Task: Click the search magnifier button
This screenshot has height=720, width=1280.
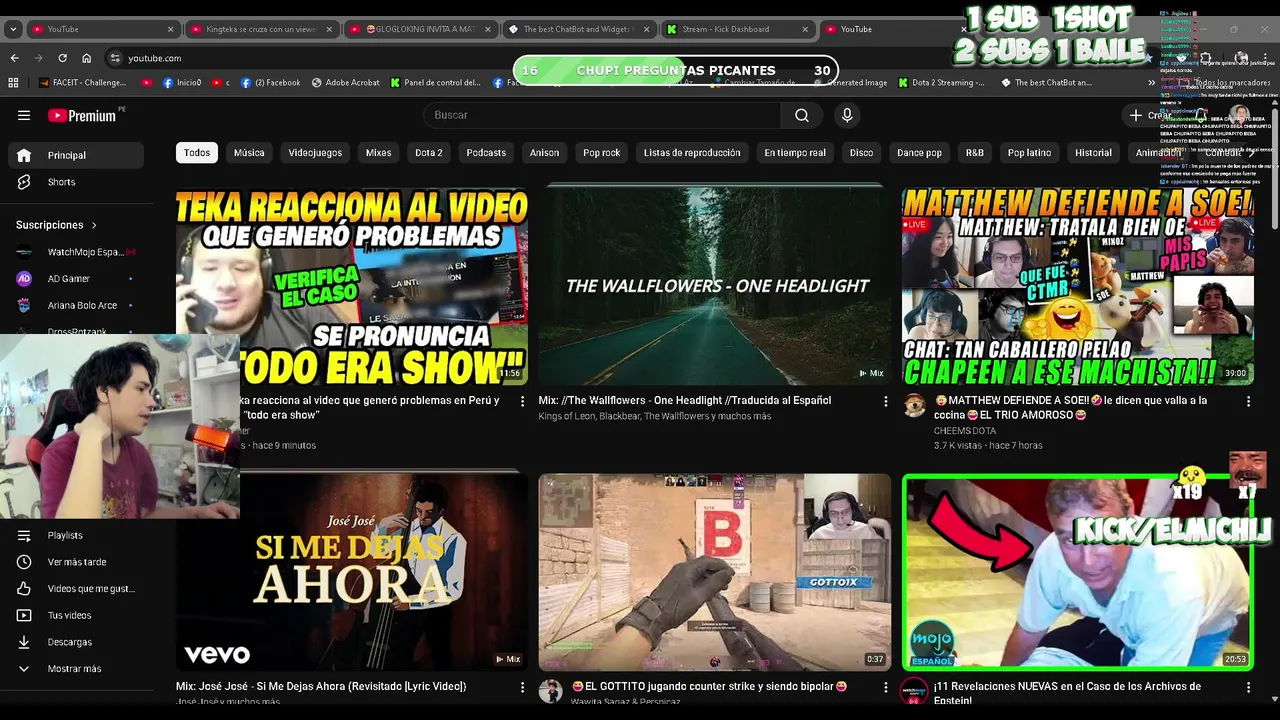Action: (802, 115)
